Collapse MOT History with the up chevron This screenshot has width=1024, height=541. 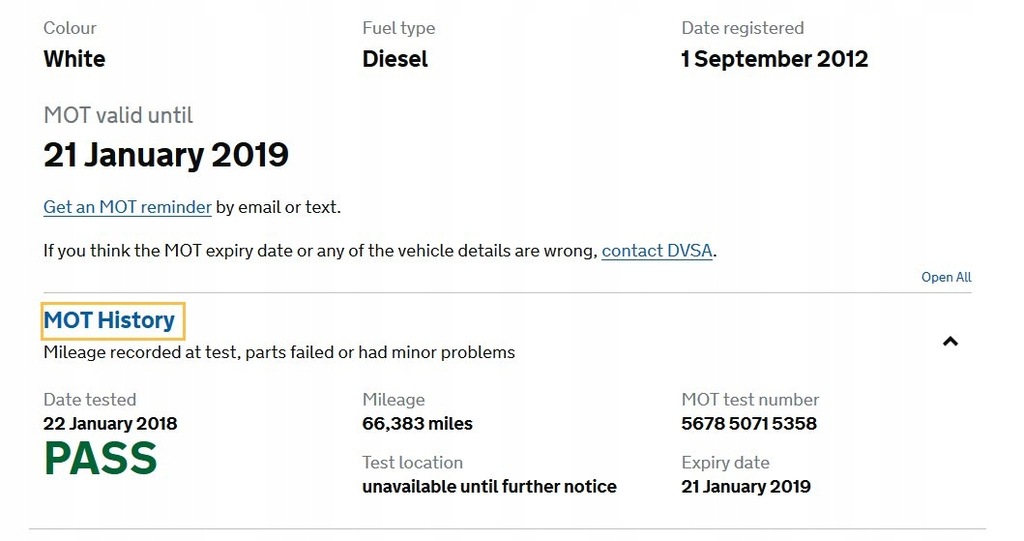pos(950,341)
